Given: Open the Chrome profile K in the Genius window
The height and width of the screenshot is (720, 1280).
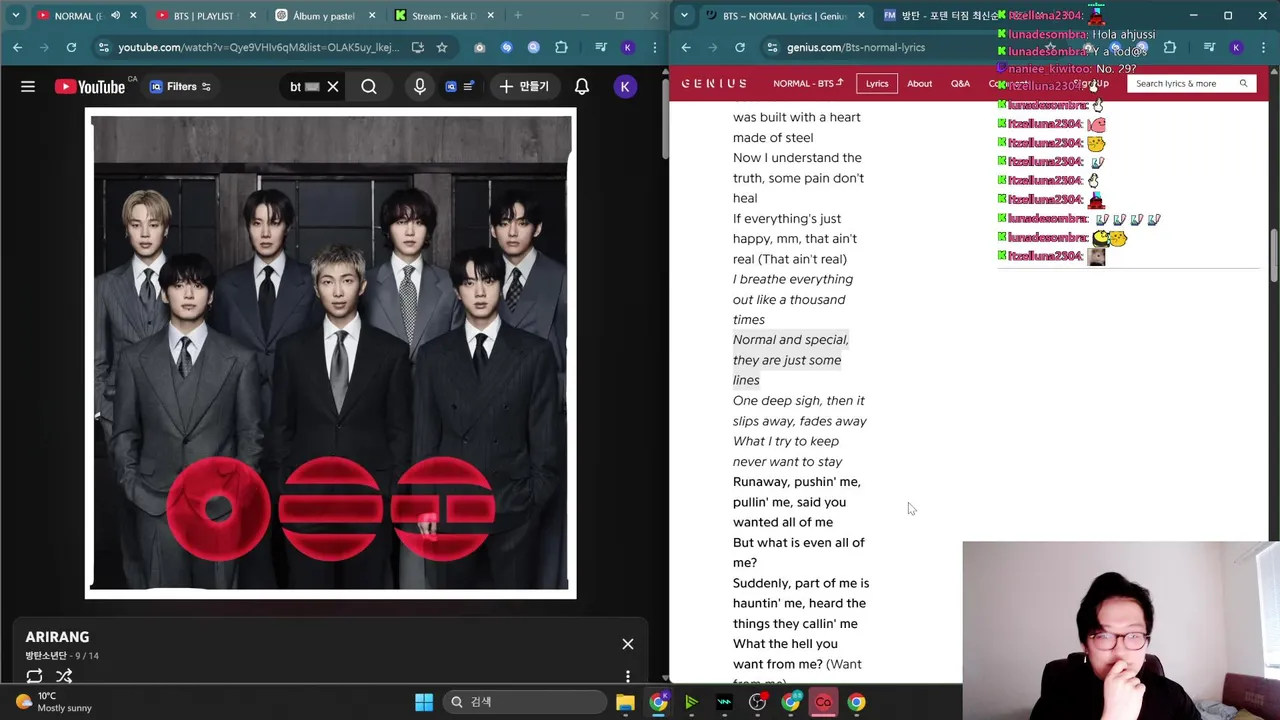Looking at the screenshot, I should pyautogui.click(x=1236, y=47).
